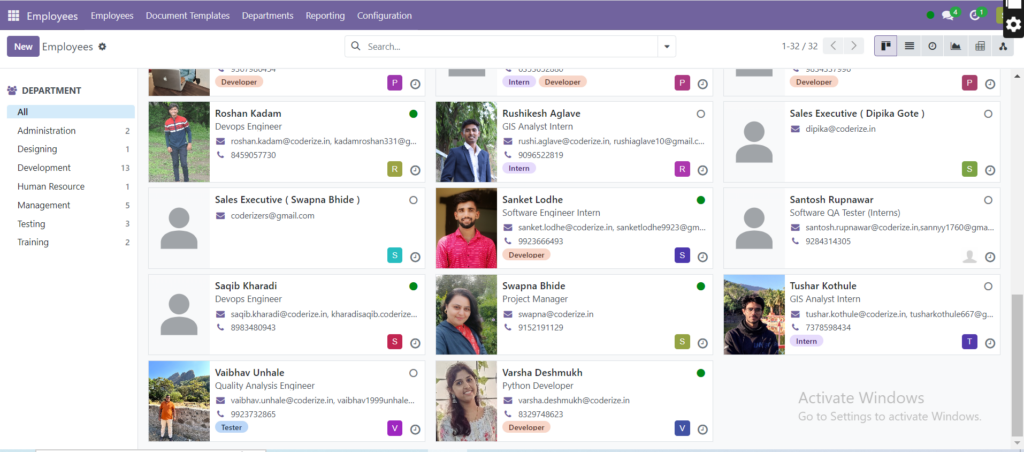1024x452 pixels.
Task: Open the conversations icon with badge 4
Action: (948, 15)
